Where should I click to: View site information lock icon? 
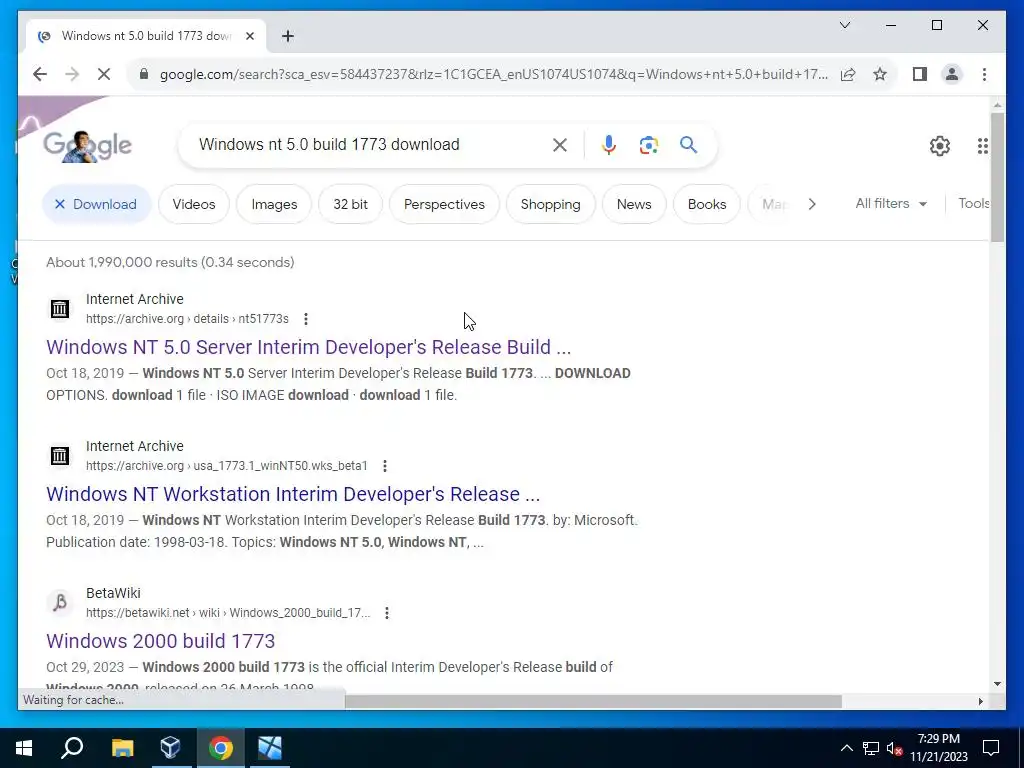[x=144, y=74]
